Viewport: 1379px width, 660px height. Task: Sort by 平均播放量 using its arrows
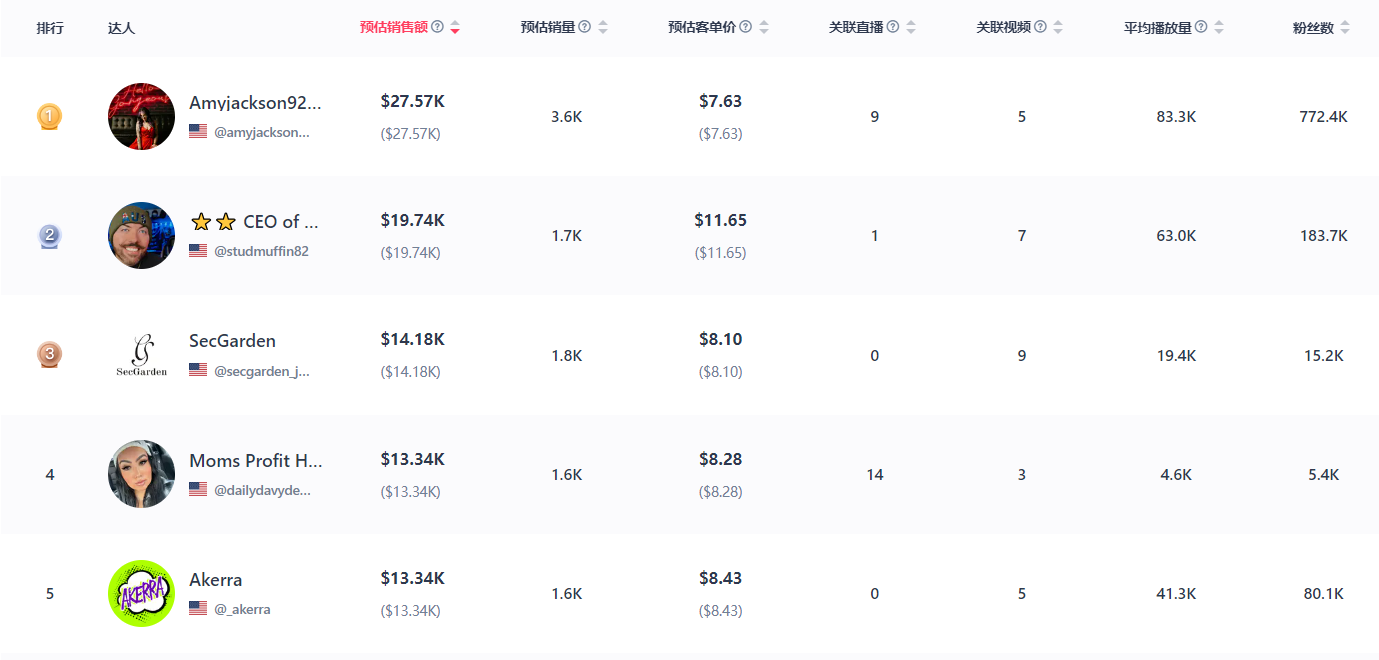click(x=1219, y=27)
